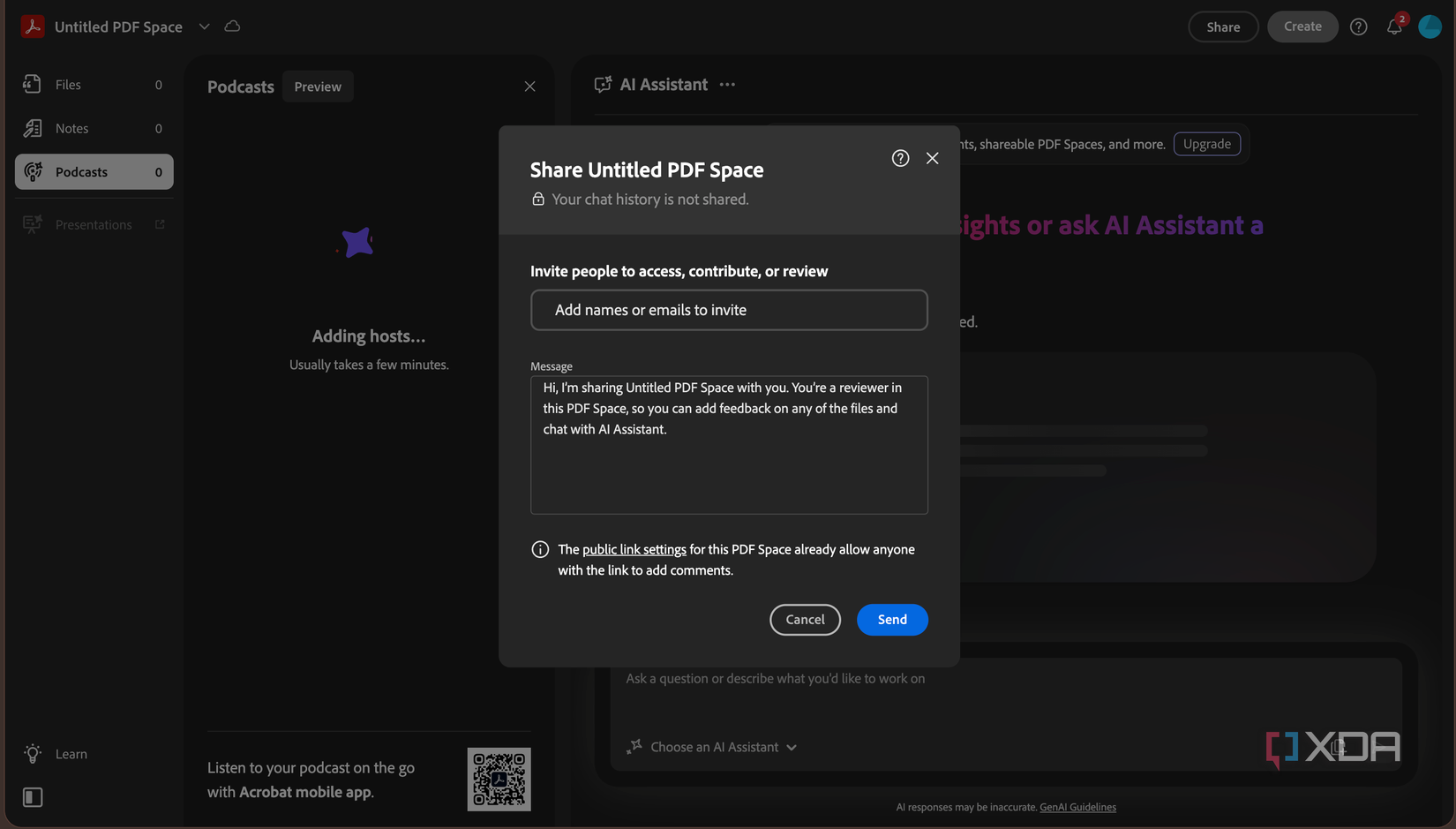Click the "Adding hosts..." status text

[x=369, y=336]
